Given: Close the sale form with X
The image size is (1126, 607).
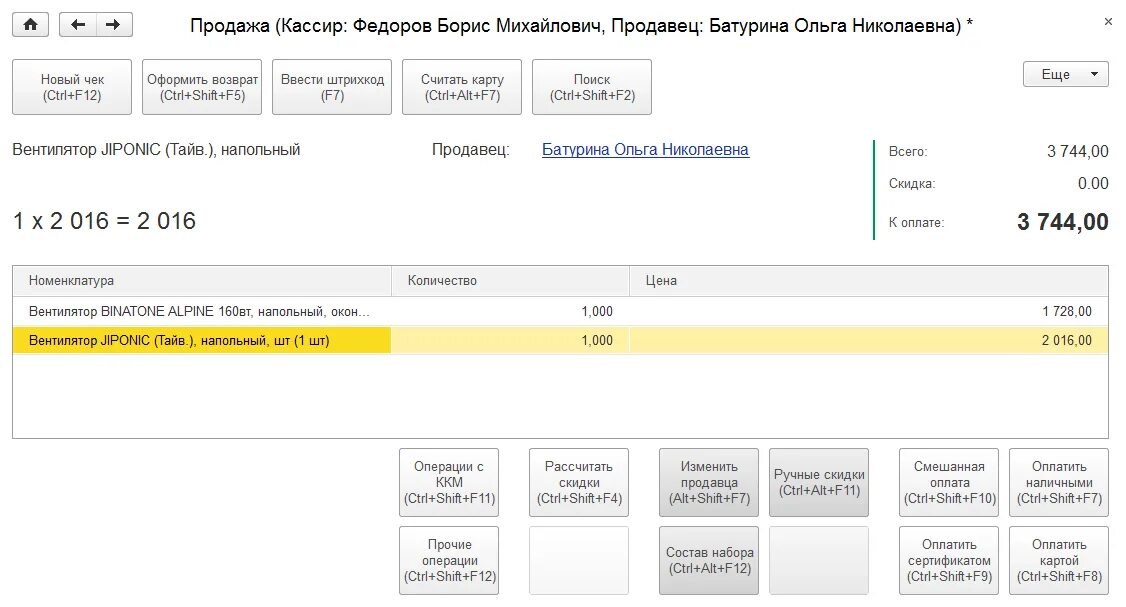Looking at the screenshot, I should pos(1108,22).
